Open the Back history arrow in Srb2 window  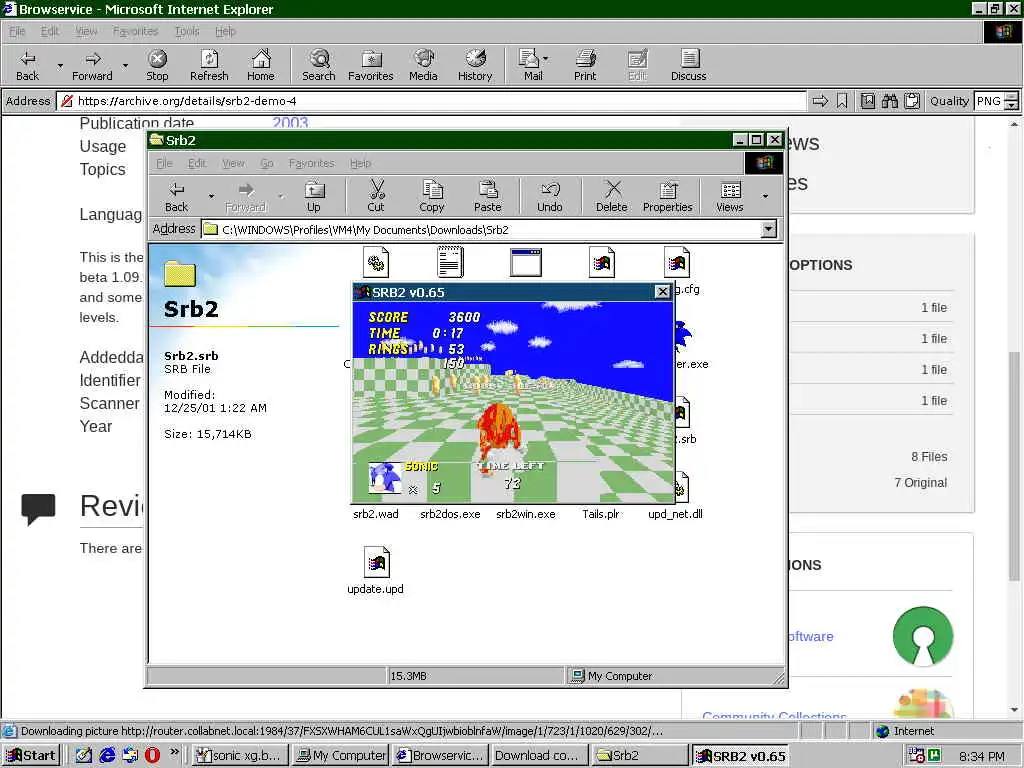click(x=211, y=196)
